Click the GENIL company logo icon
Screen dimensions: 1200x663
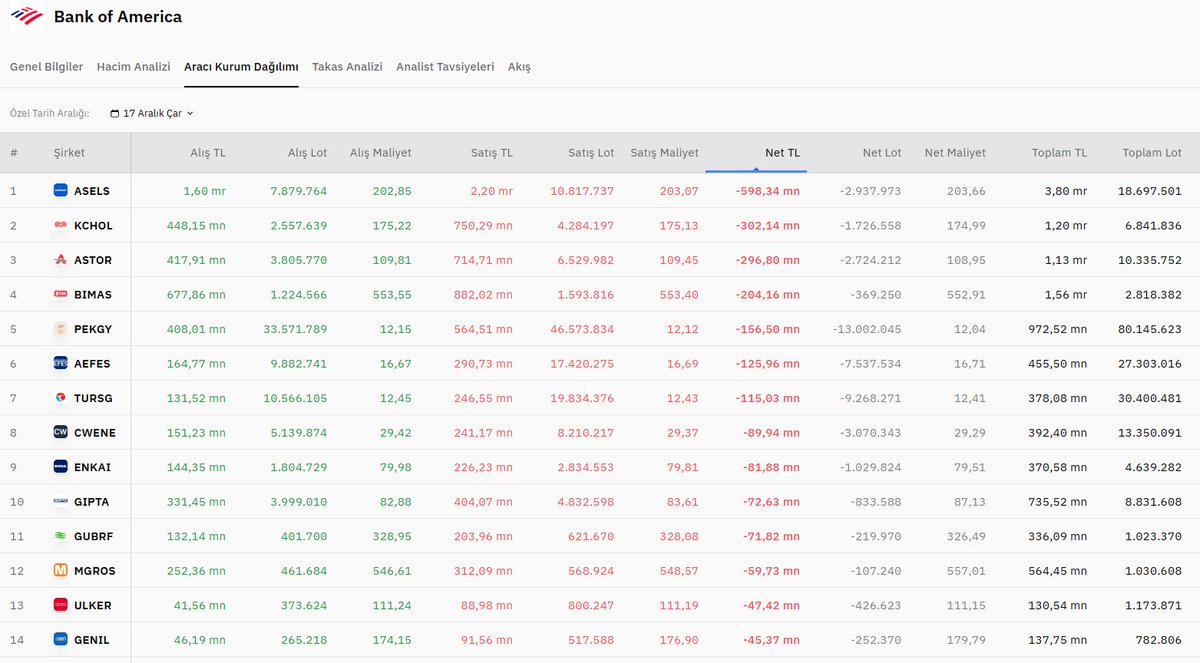click(x=61, y=640)
